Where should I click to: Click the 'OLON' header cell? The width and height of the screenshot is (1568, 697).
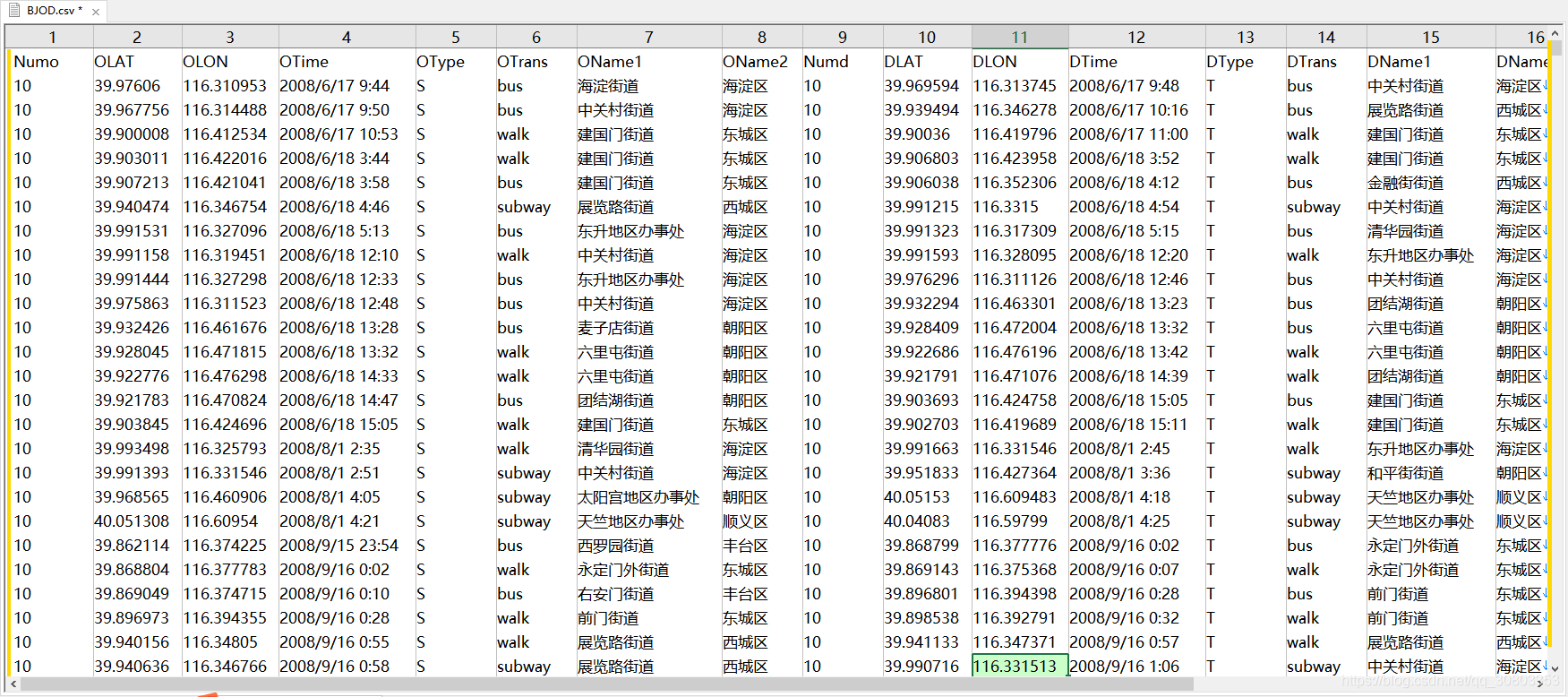pos(230,62)
